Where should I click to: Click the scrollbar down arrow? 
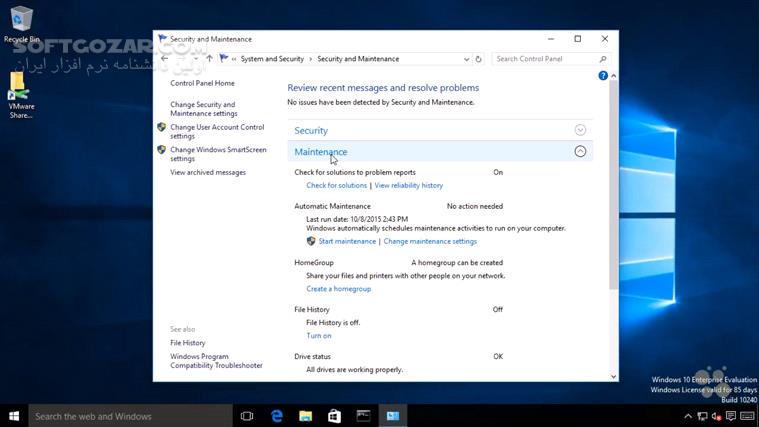(x=613, y=377)
